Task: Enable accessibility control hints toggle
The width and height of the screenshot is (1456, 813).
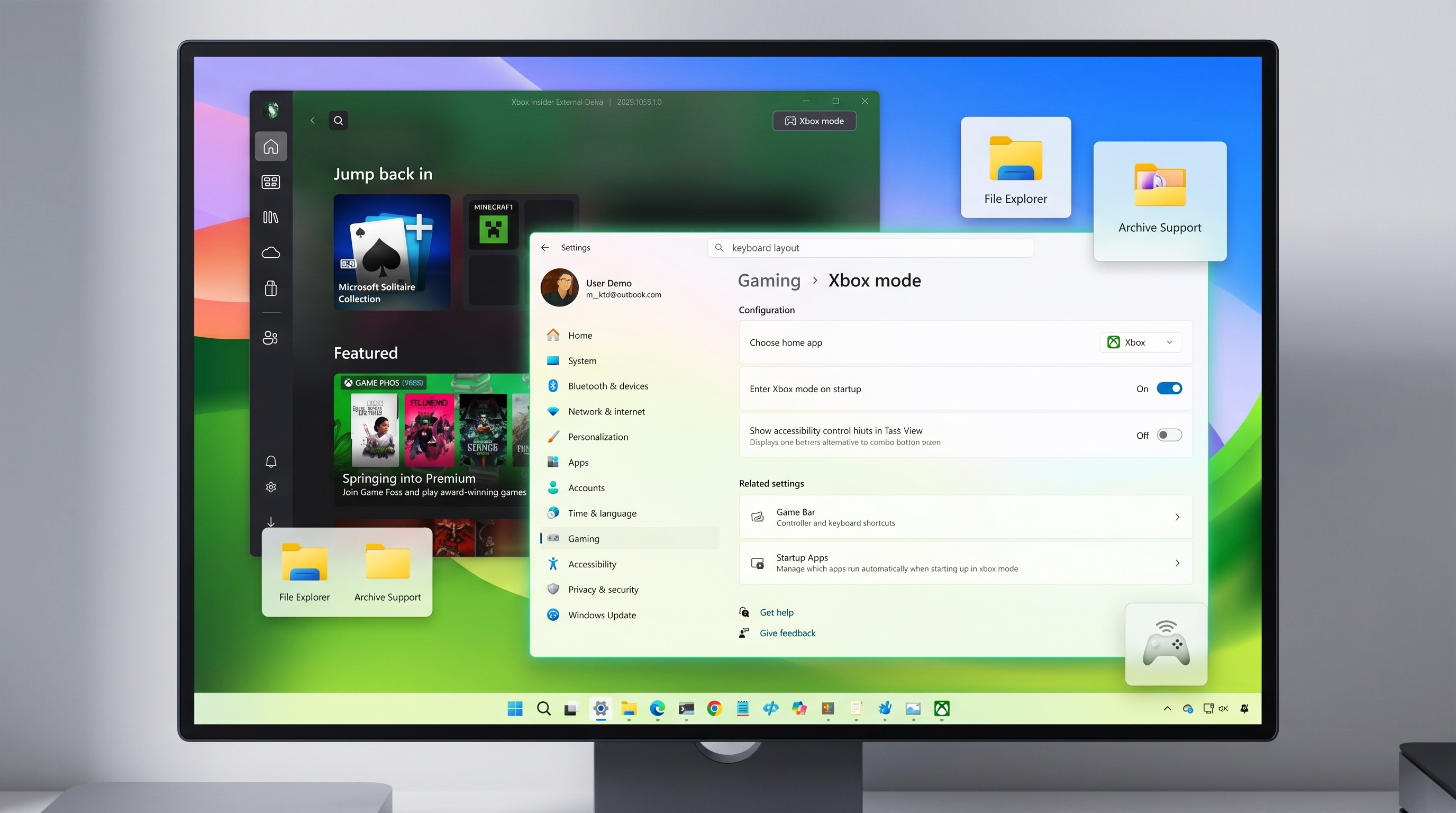Action: (x=1169, y=435)
